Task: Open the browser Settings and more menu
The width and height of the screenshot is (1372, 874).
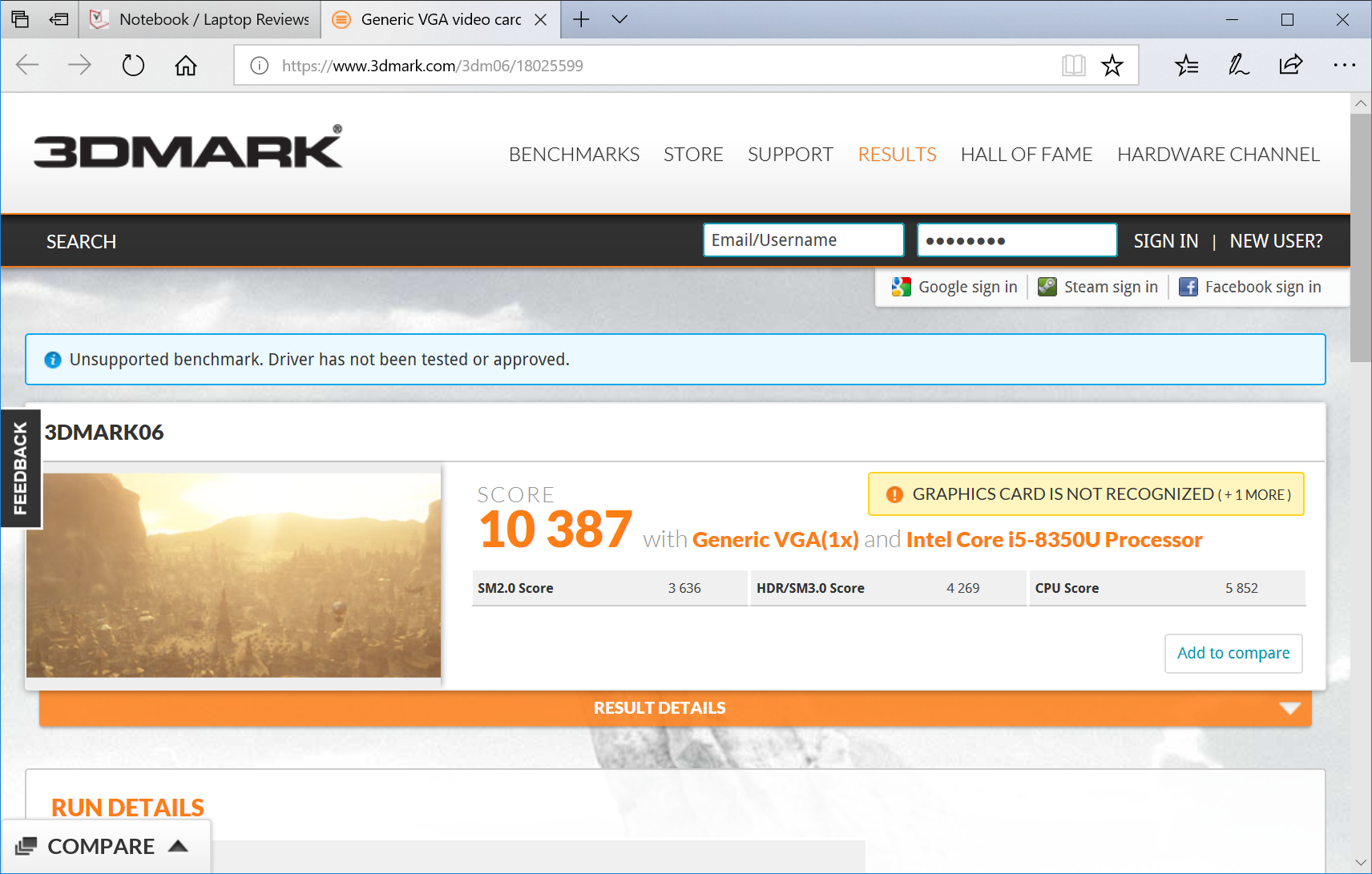Action: tap(1344, 65)
